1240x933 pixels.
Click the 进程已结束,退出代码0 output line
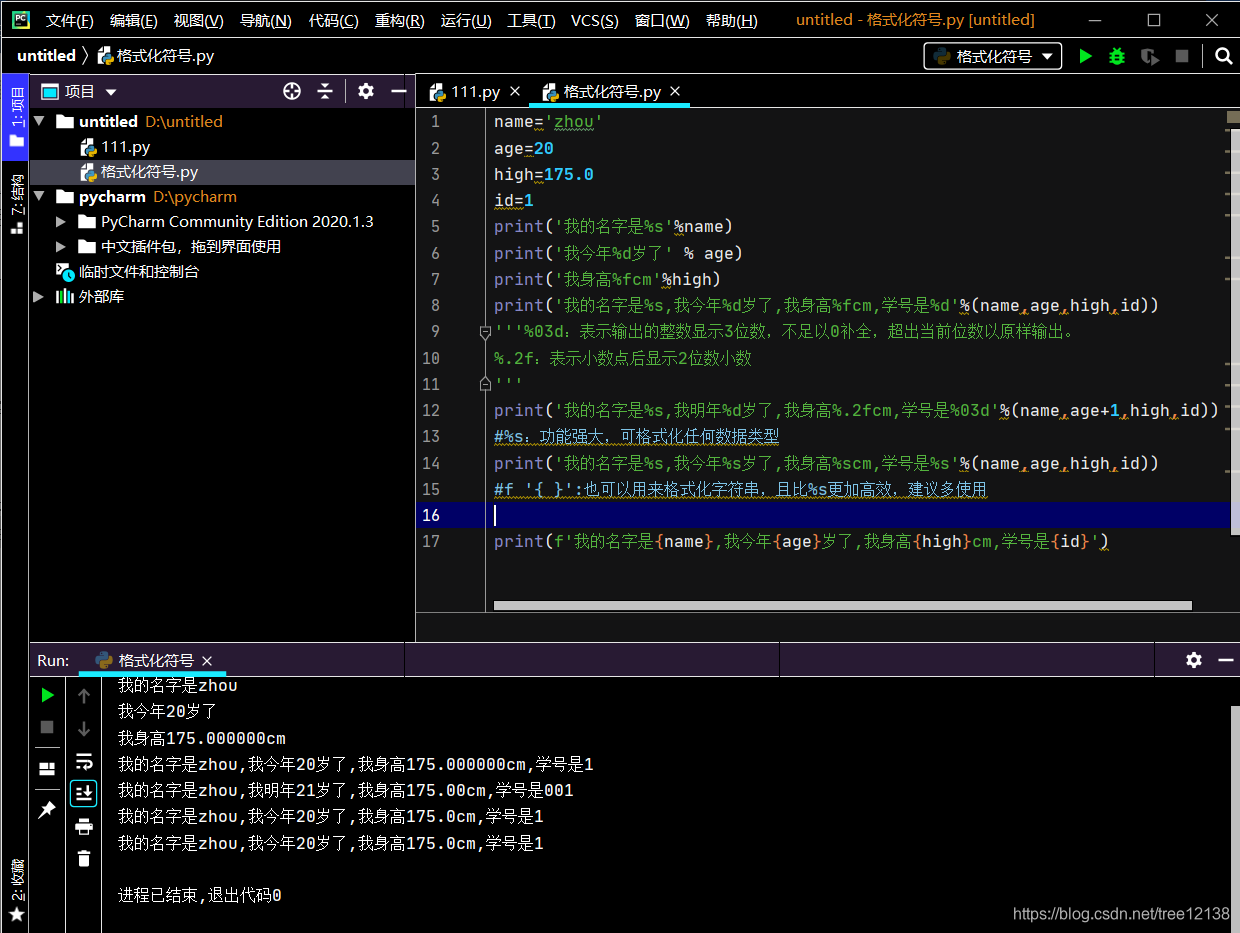click(199, 895)
